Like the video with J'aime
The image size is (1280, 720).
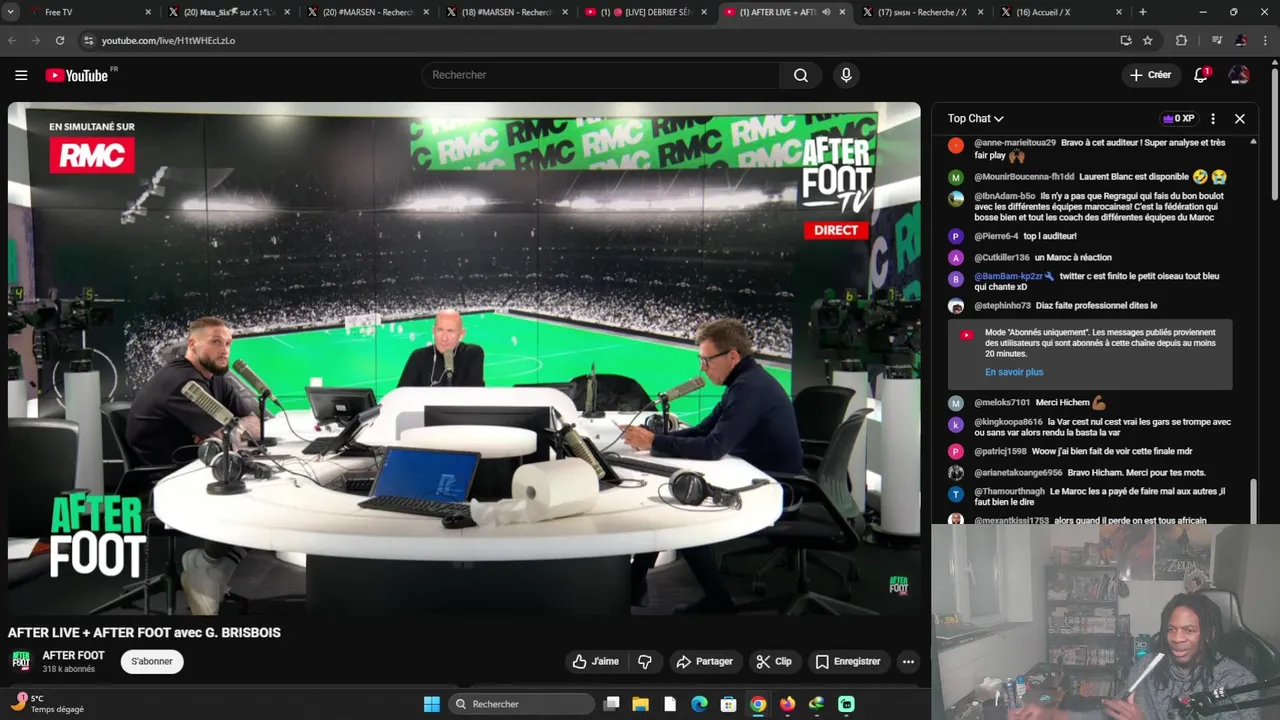(596, 661)
